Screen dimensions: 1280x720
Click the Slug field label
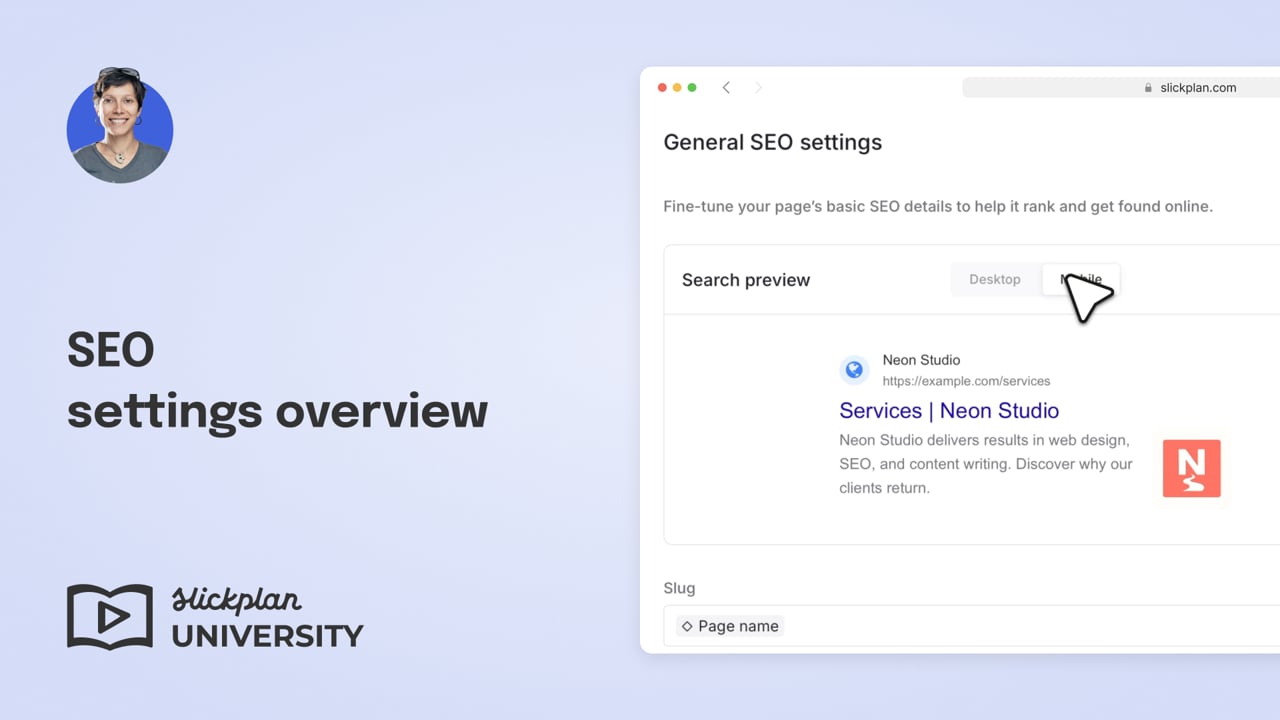point(679,588)
